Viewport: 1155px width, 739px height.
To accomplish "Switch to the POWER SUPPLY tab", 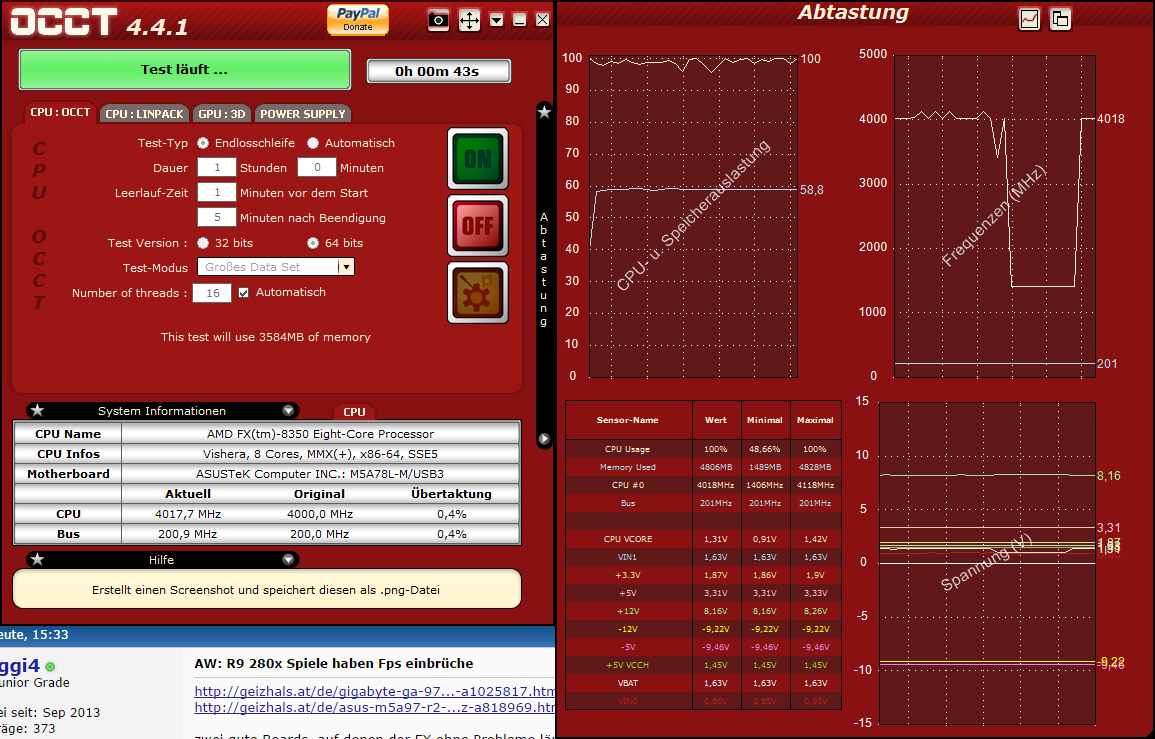I will pyautogui.click(x=303, y=113).
